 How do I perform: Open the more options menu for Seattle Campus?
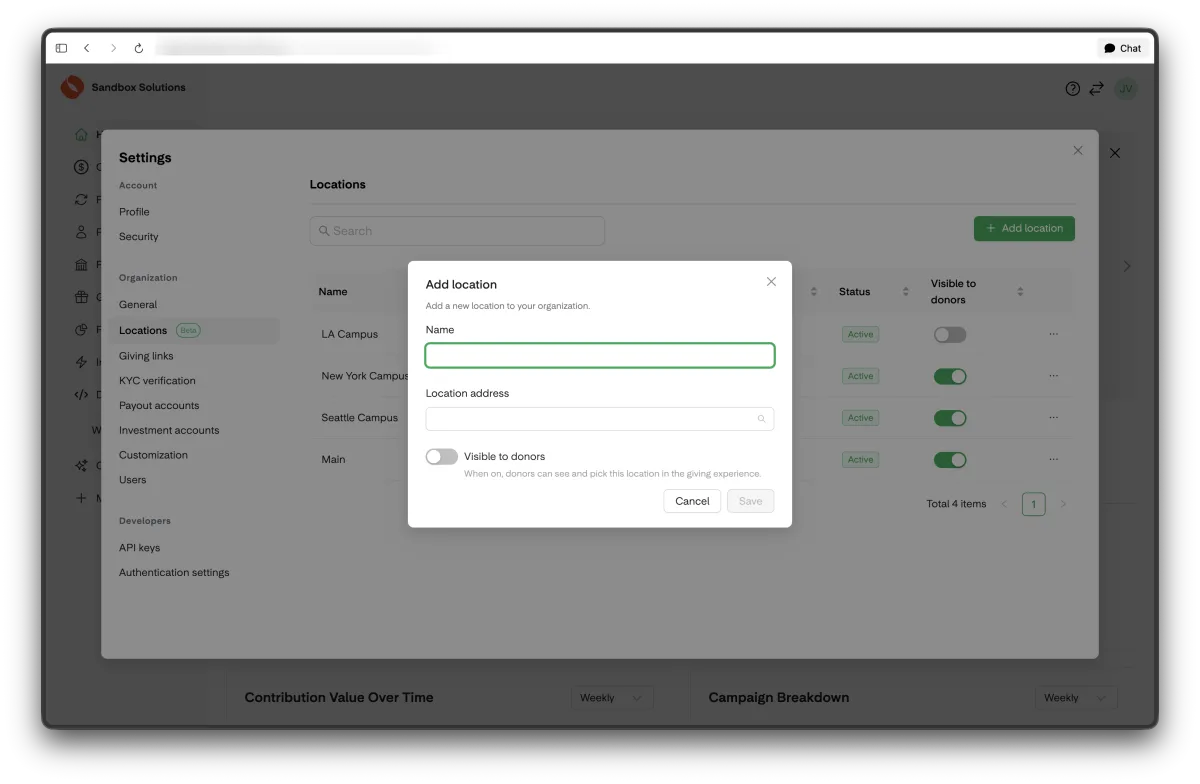[x=1053, y=418]
